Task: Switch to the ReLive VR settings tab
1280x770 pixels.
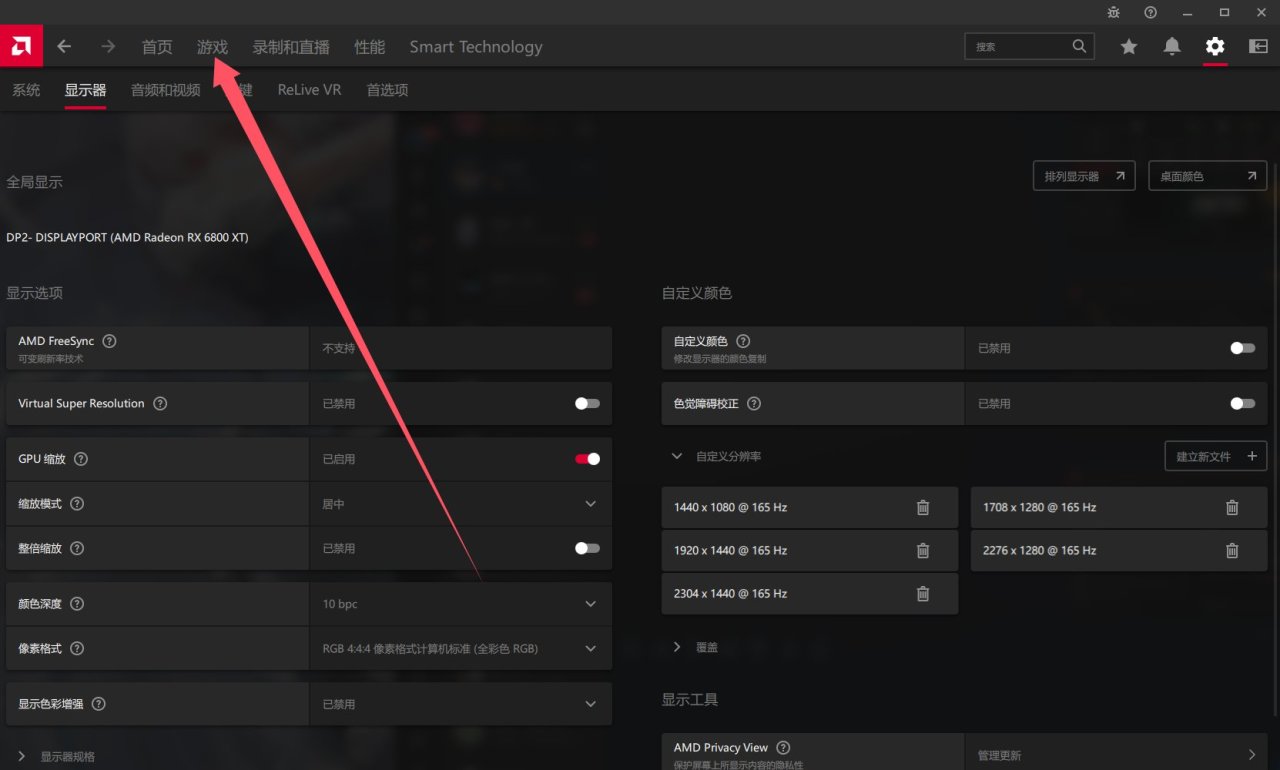Action: click(x=309, y=90)
